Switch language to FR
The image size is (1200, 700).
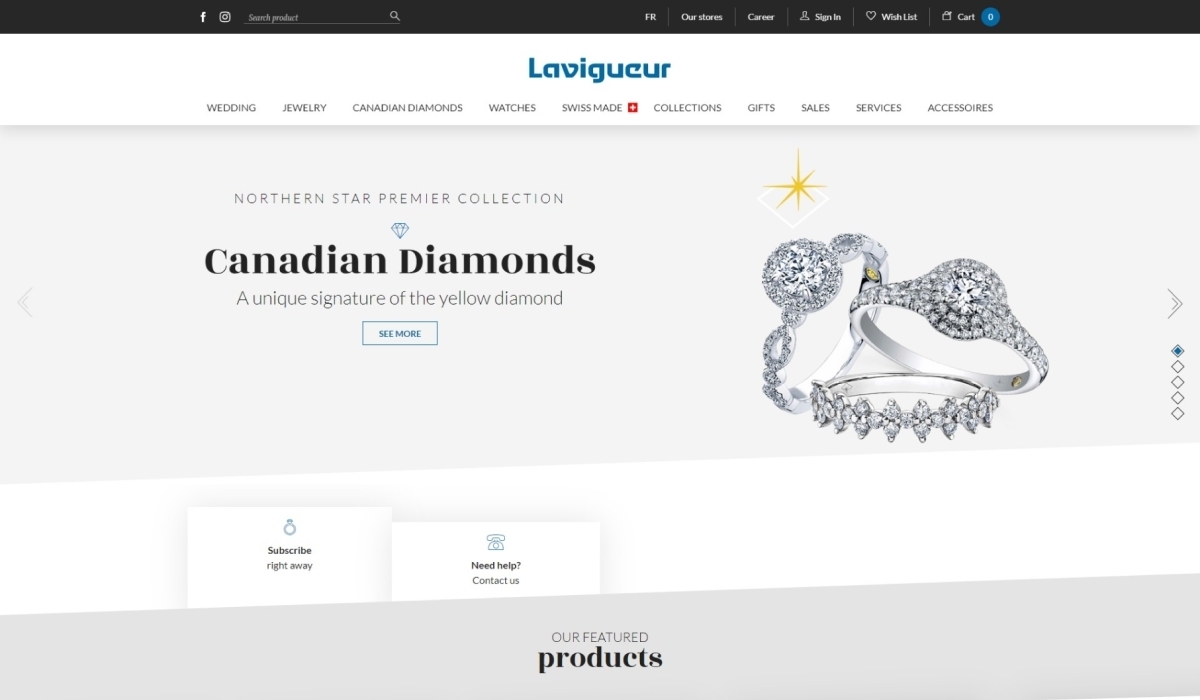click(x=651, y=17)
